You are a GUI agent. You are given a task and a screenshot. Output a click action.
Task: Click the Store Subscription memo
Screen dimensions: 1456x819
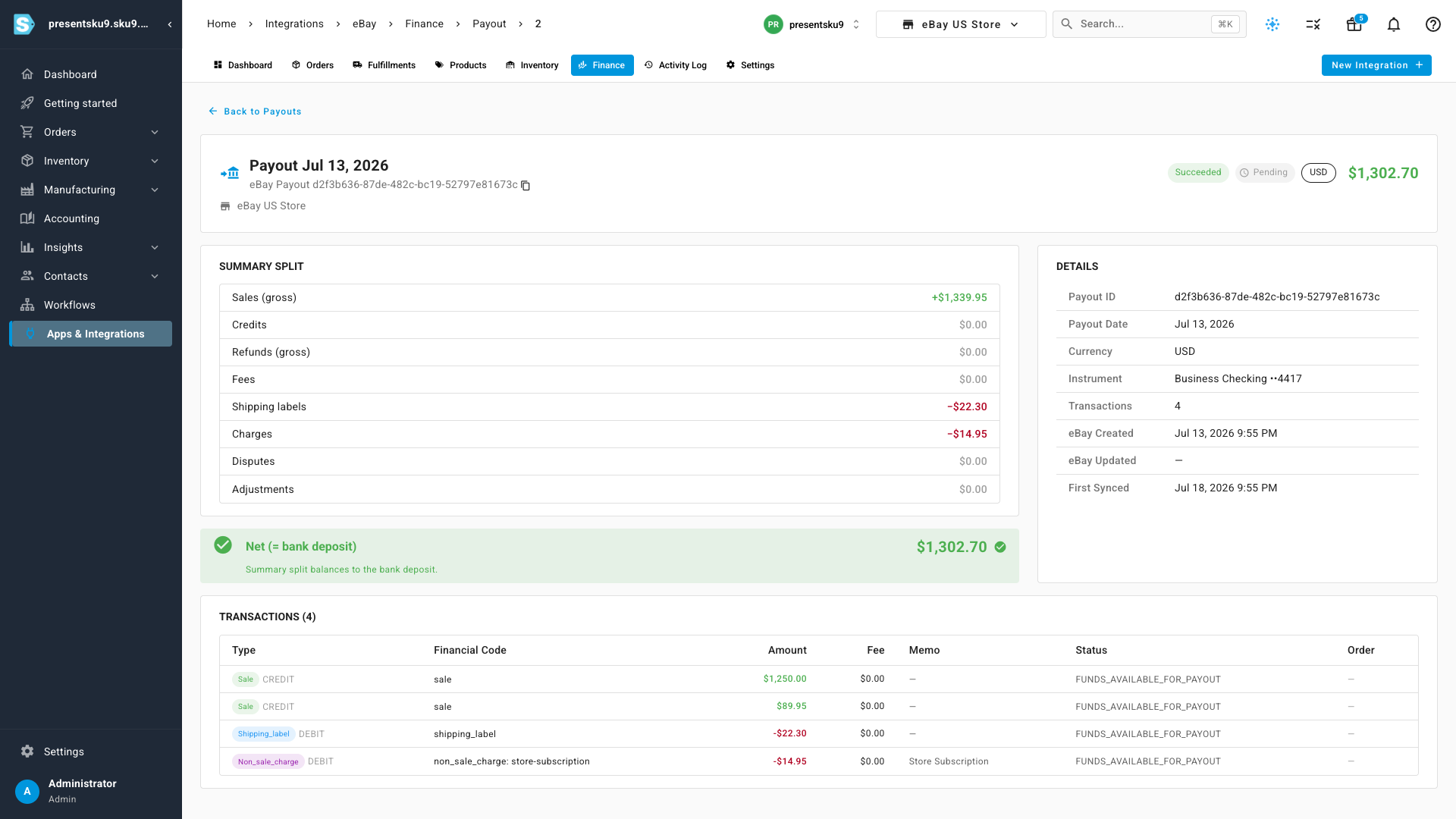949,761
